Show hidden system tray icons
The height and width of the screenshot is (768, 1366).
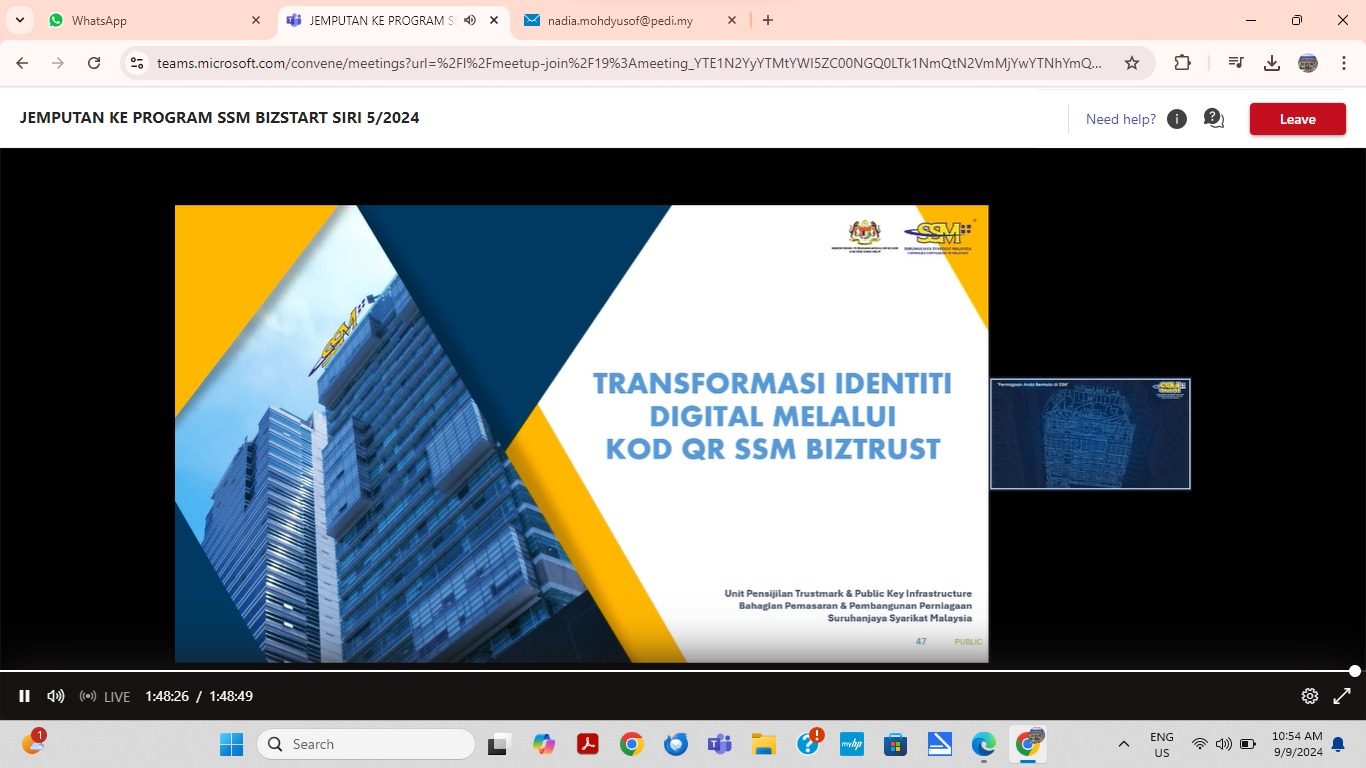[x=1124, y=744]
